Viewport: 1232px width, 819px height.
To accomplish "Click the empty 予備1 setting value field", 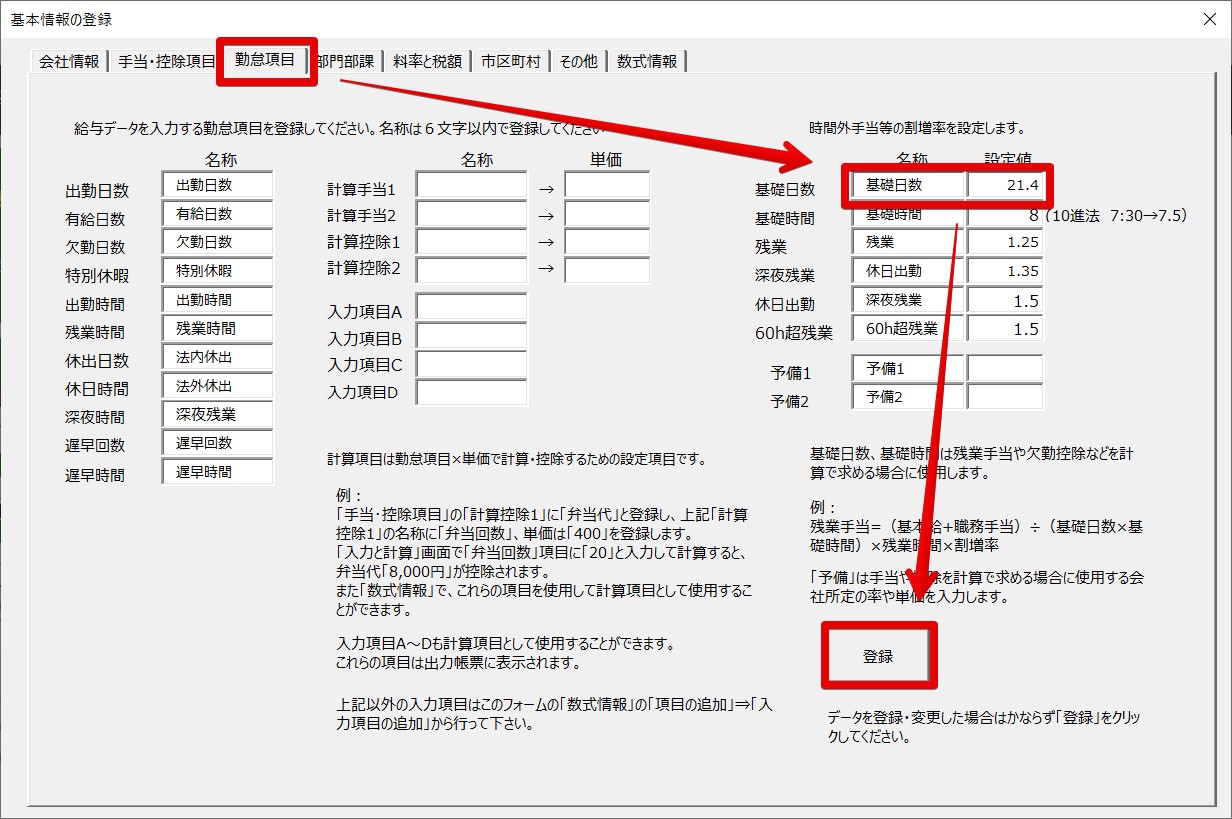I will point(1005,369).
